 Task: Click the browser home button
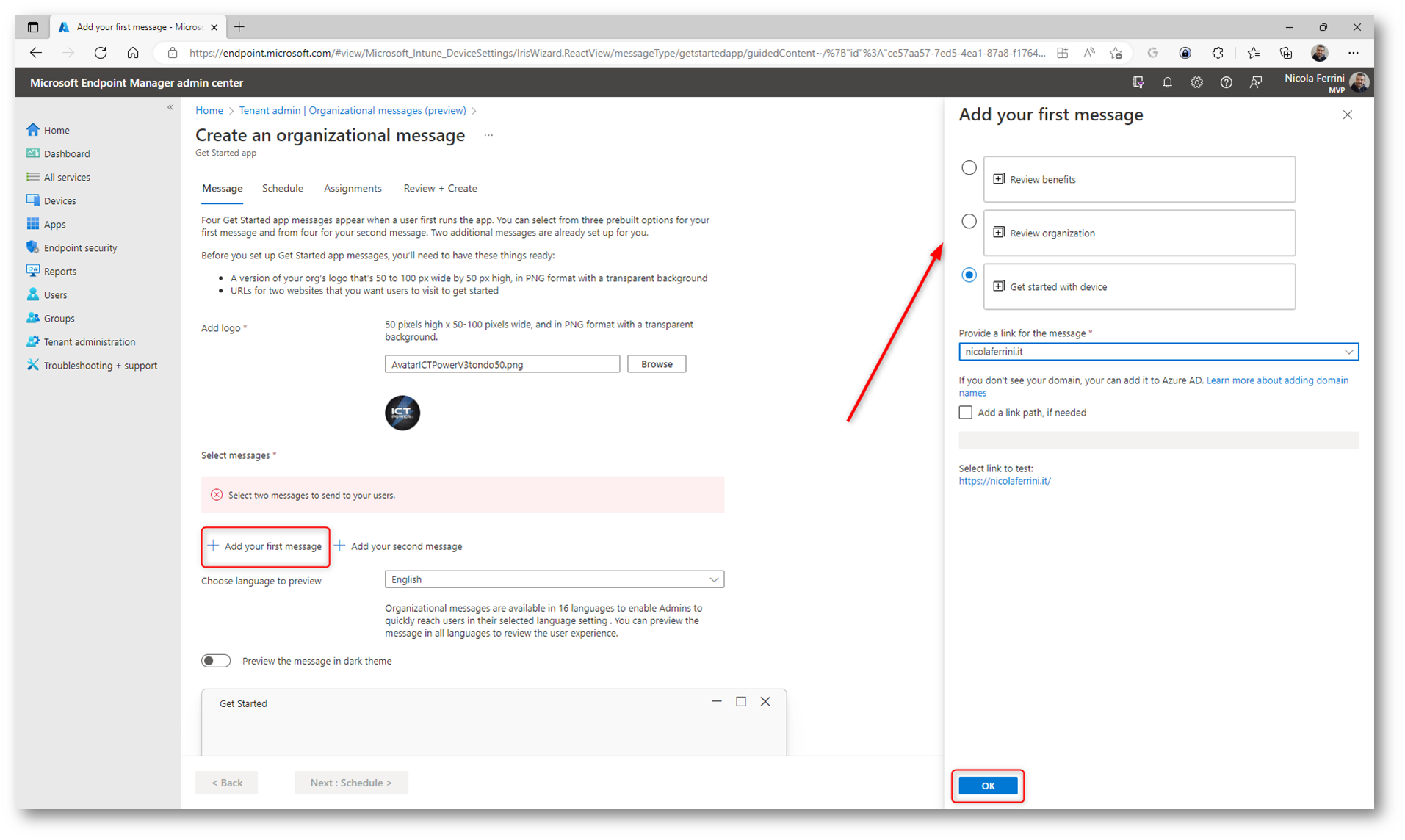click(x=133, y=53)
